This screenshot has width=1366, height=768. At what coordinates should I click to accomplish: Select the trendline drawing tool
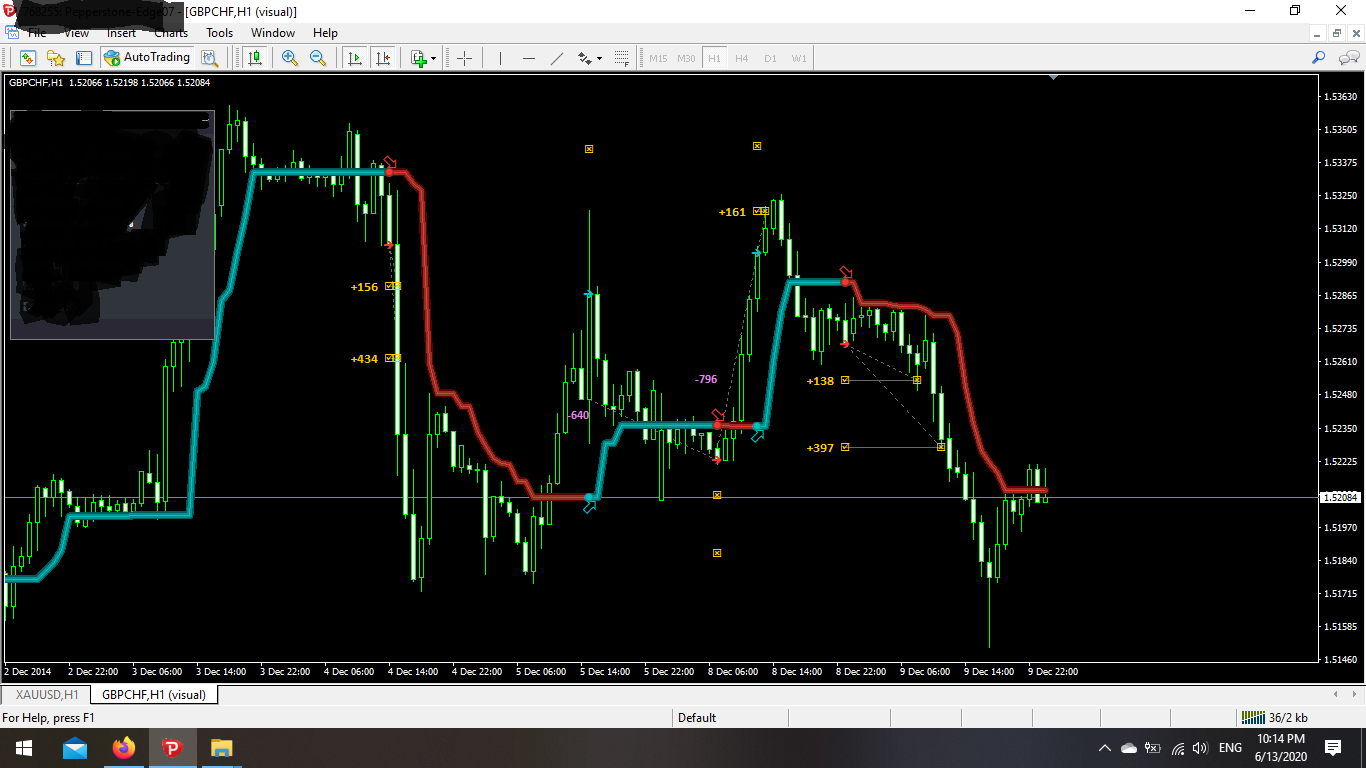557,58
